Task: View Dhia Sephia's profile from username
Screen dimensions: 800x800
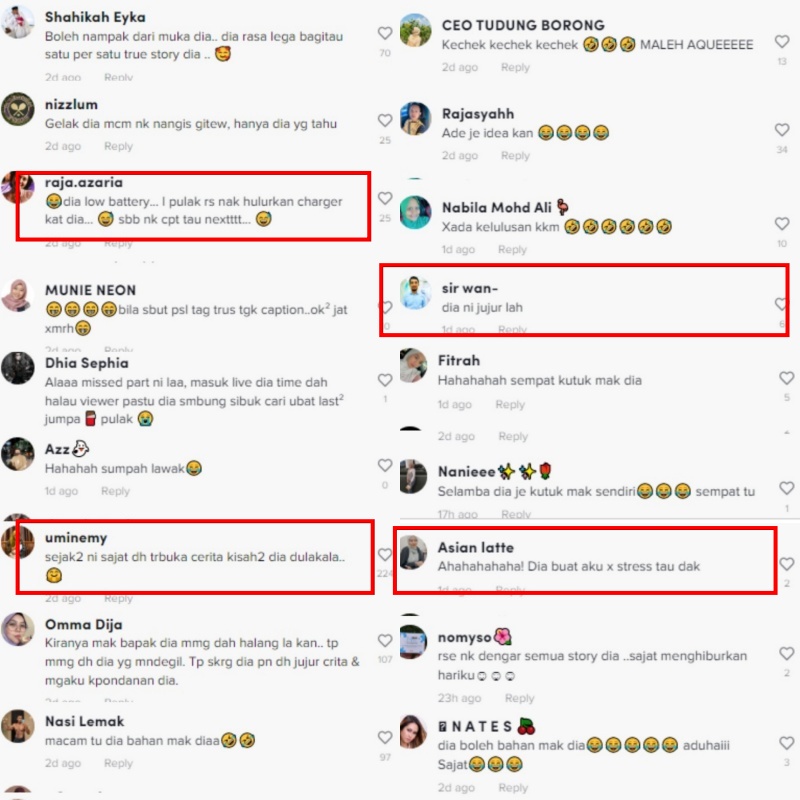Action: 87,363
